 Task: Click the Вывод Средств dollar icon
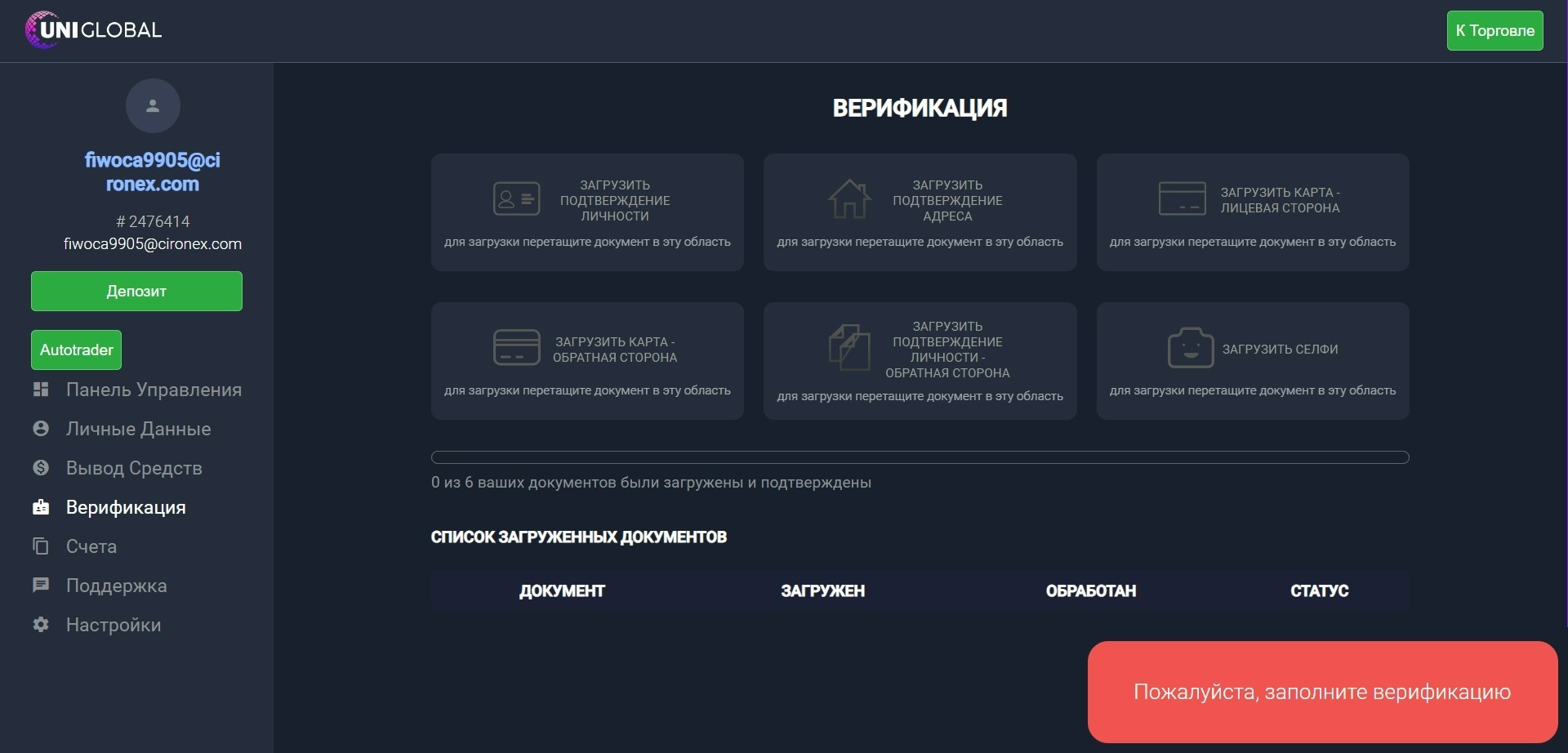click(41, 468)
